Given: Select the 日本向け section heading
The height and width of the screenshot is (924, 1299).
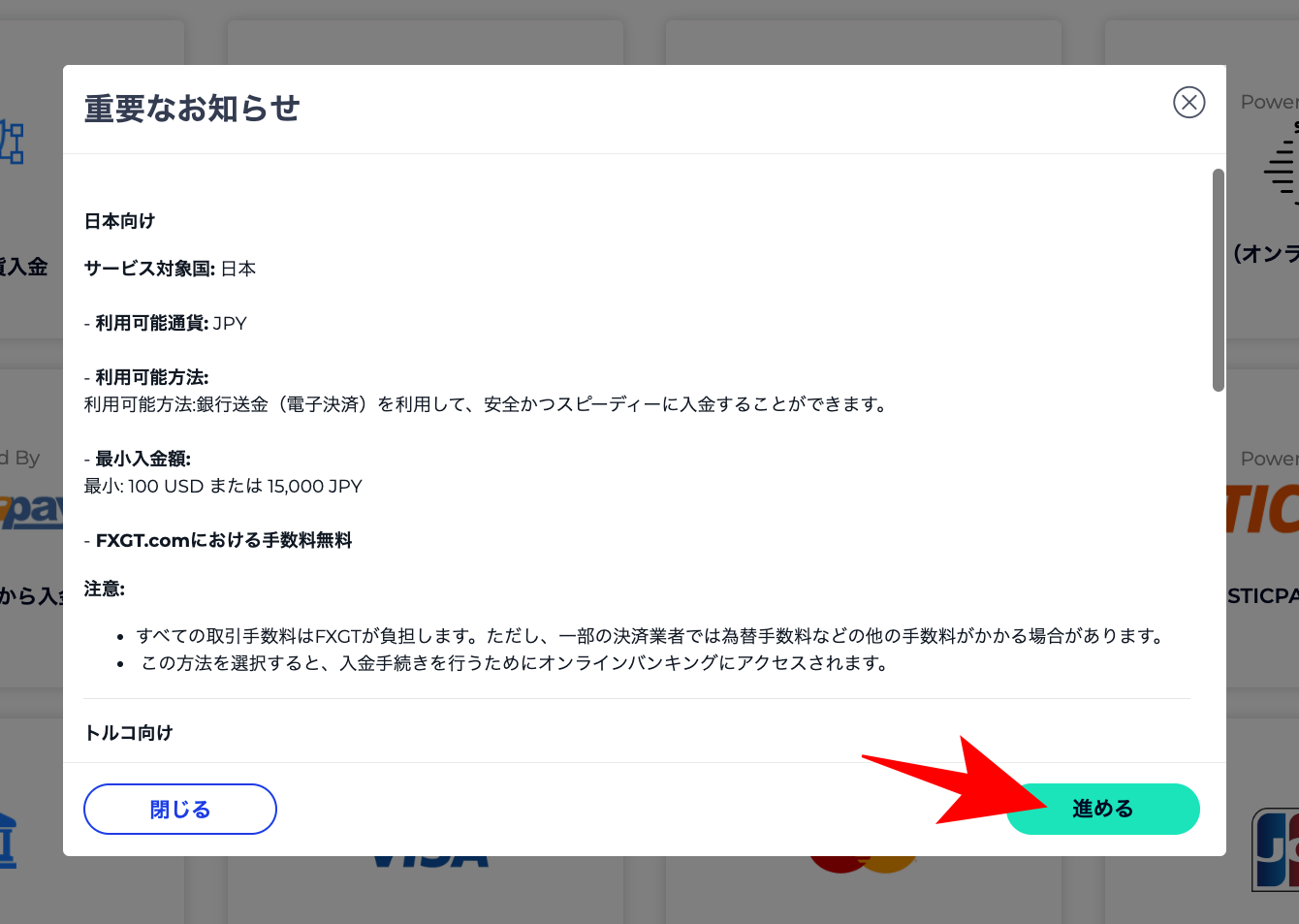Looking at the screenshot, I should pyautogui.click(x=119, y=221).
